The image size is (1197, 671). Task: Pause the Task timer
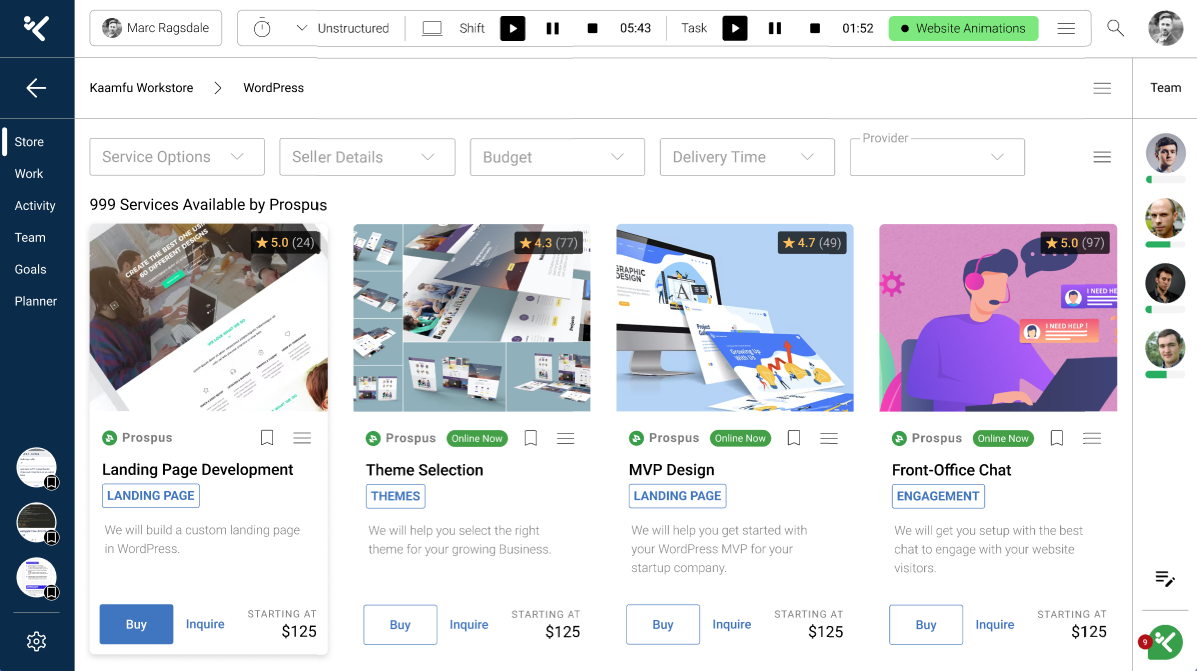775,28
